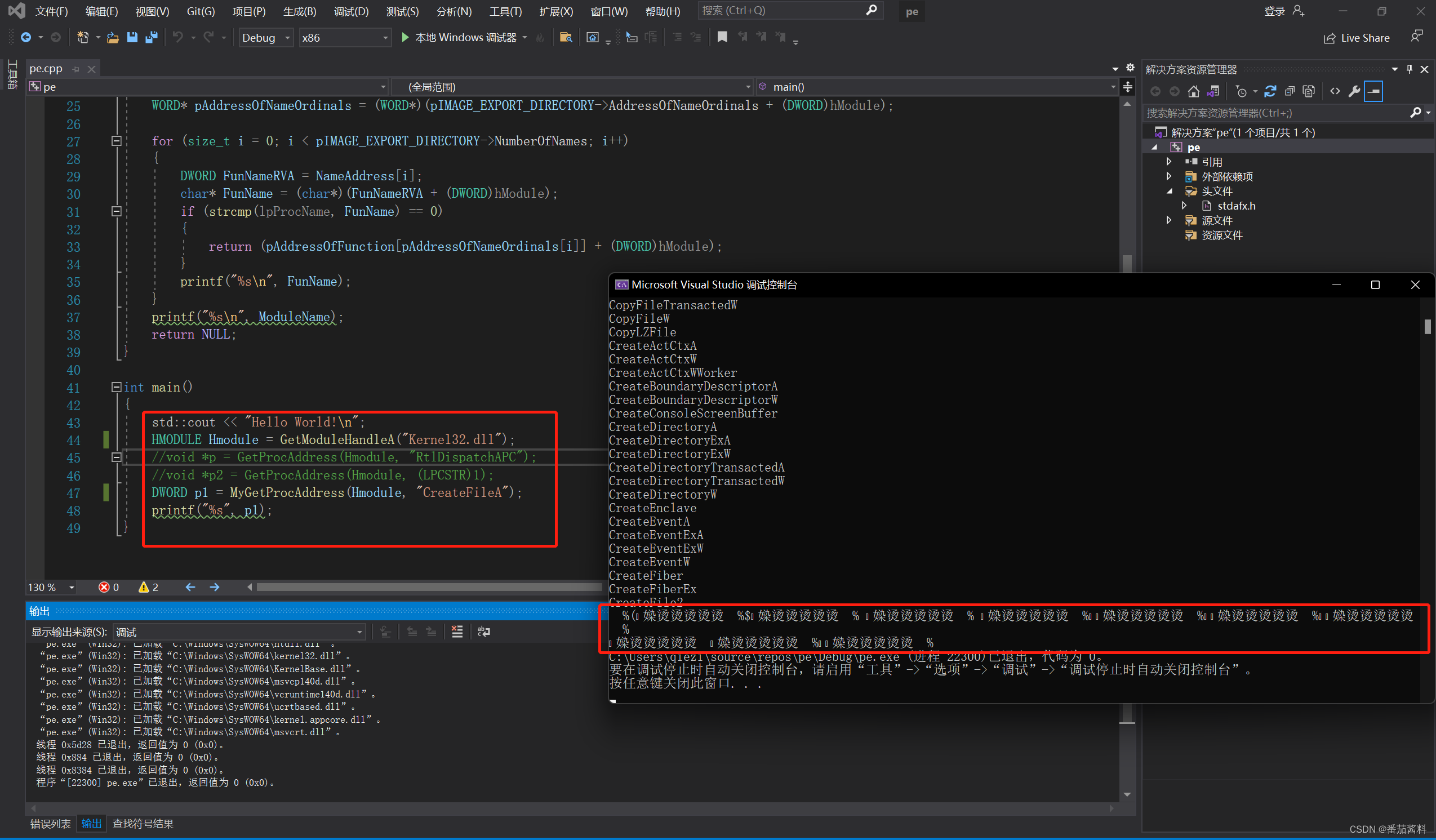Start debugging with the green play arrow

(x=404, y=38)
